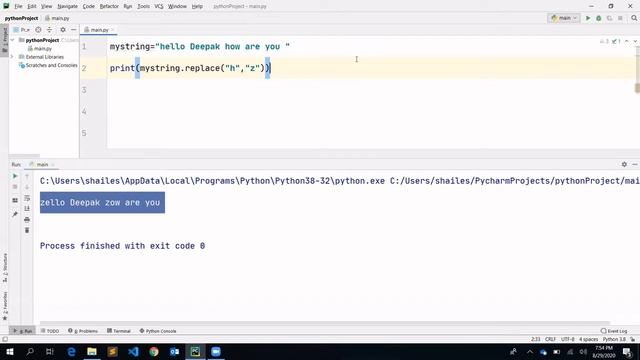Run main with the green toolbar arrow
The height and width of the screenshot is (360, 640).
[588, 18]
